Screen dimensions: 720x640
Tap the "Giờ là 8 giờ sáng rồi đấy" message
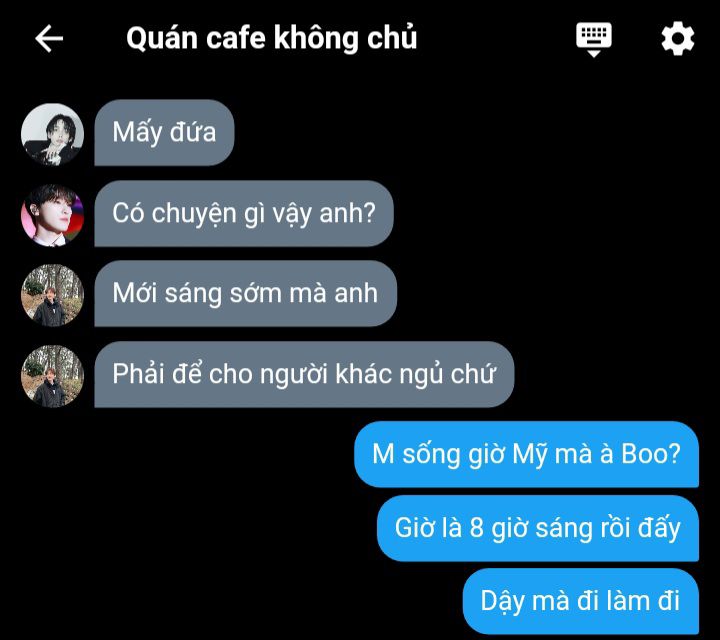(538, 528)
